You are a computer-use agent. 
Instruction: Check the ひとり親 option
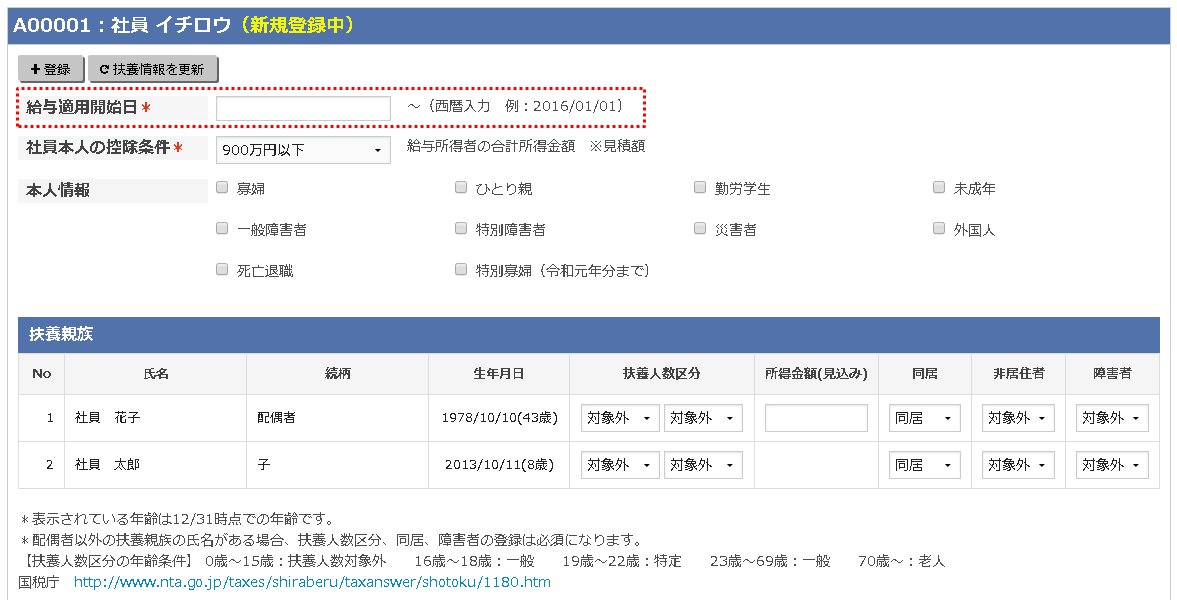(460, 186)
